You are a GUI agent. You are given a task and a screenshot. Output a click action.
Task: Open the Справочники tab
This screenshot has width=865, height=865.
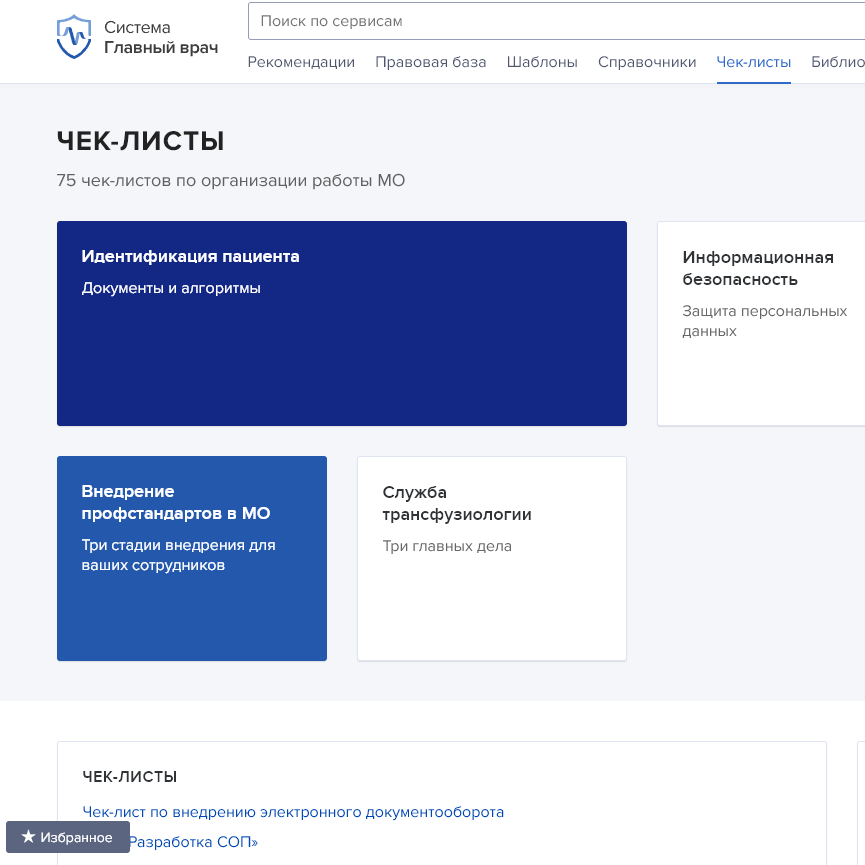coord(647,62)
